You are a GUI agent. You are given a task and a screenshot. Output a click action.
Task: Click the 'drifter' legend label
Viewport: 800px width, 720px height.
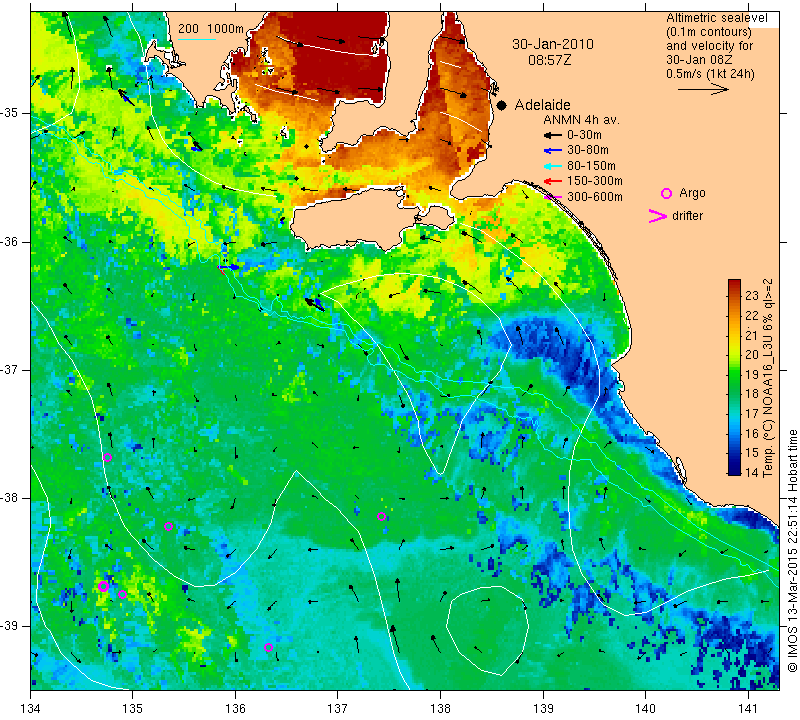(687, 216)
